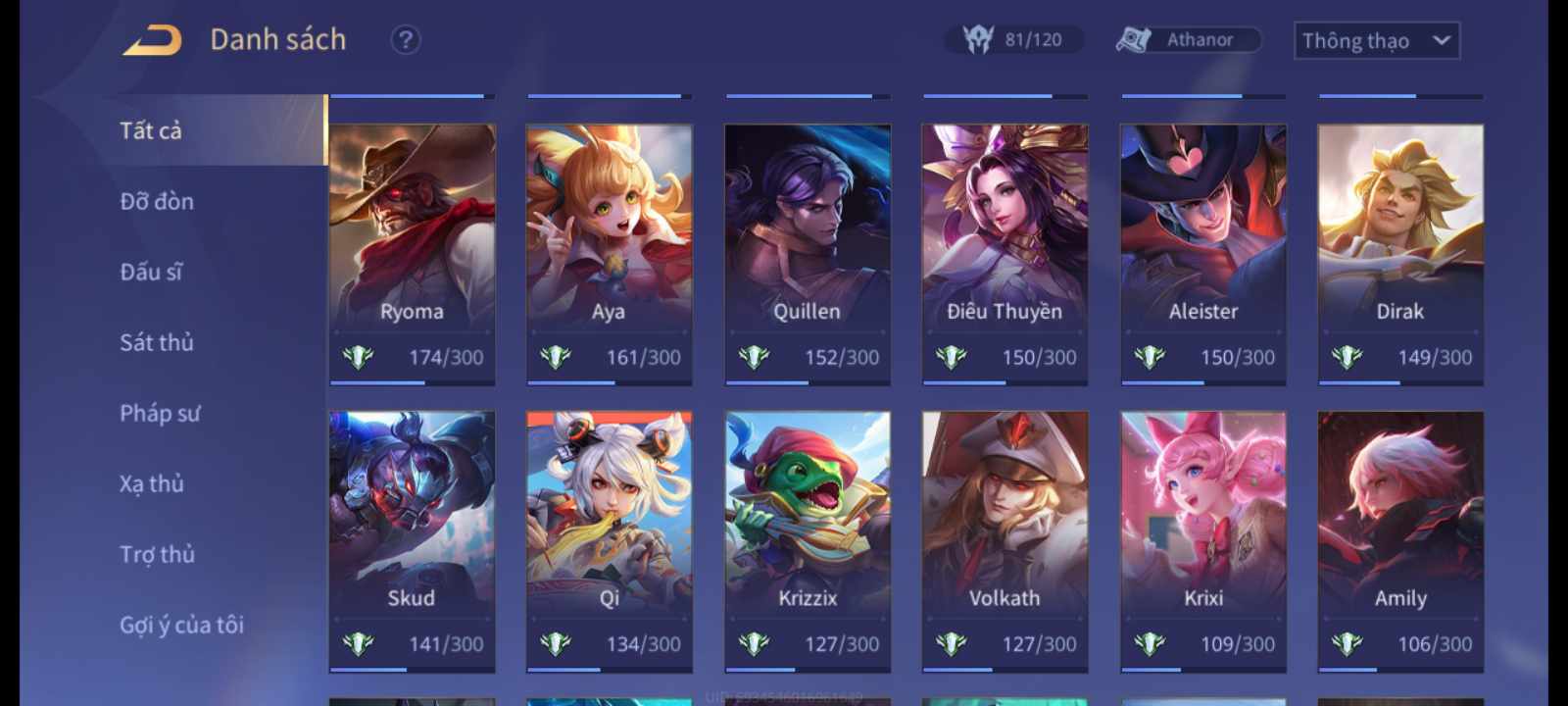Open the question mark help icon
The image size is (1568, 706).
pyautogui.click(x=406, y=40)
